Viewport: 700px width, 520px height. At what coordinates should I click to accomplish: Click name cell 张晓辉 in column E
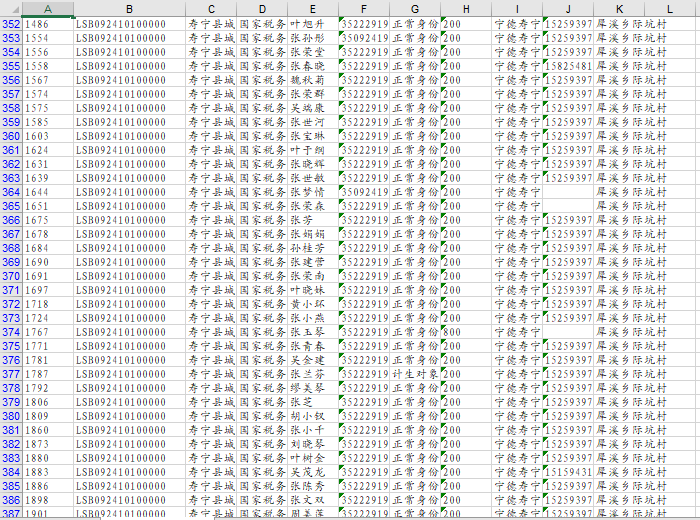[x=313, y=164]
